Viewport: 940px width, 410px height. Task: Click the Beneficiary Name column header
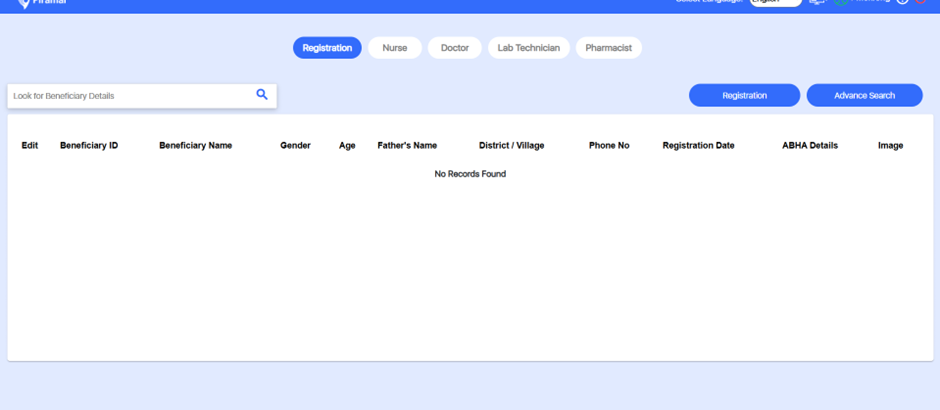click(x=195, y=146)
